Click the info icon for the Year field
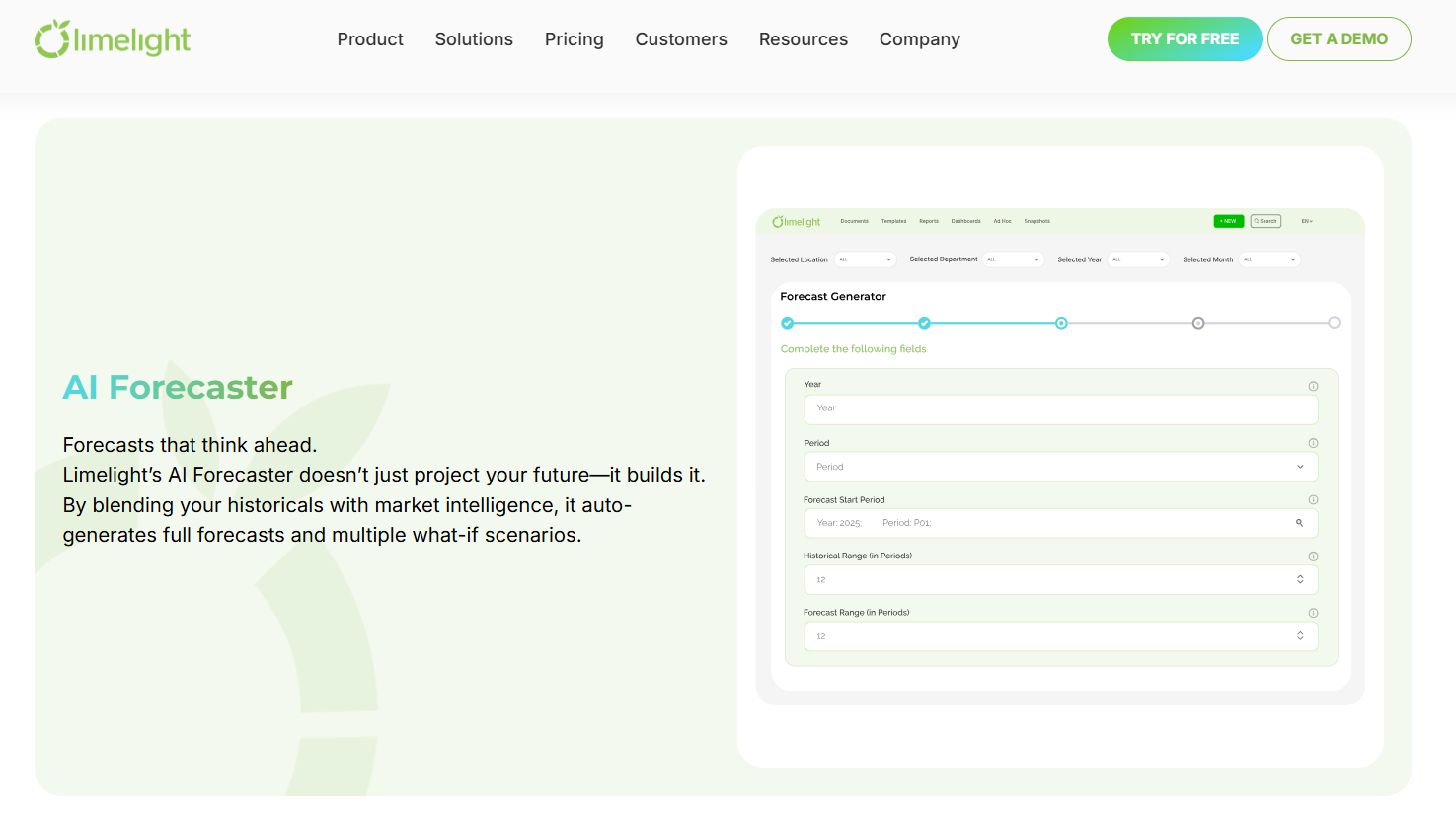The height and width of the screenshot is (815, 1456). (1313, 386)
